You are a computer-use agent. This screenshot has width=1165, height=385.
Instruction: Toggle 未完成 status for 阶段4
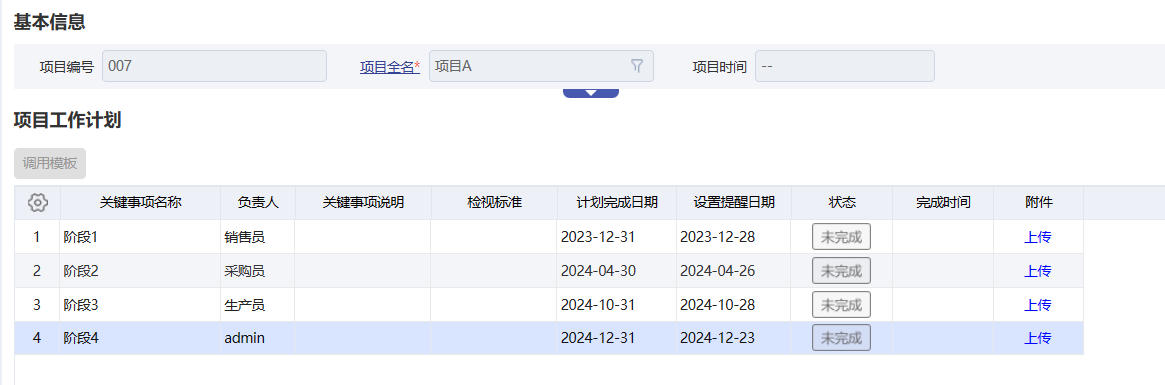coord(841,337)
